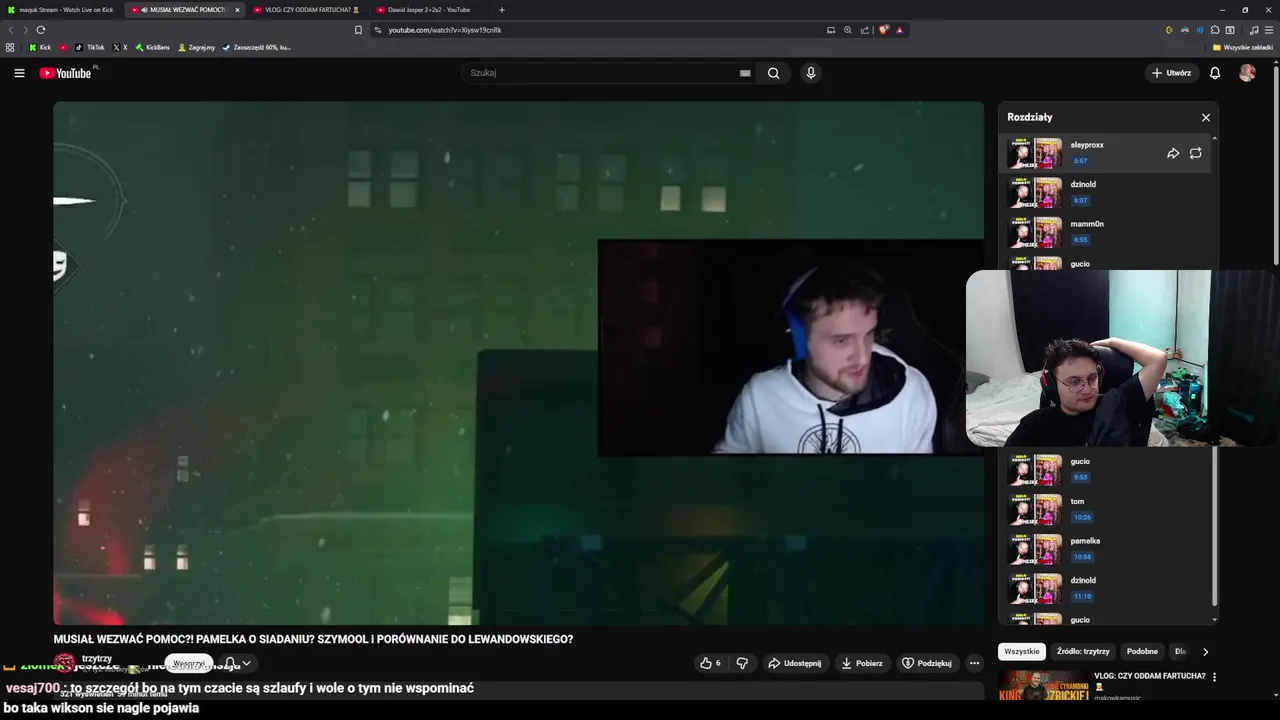Click the Podziękuj thanks button
The image size is (1280, 720).
pyautogui.click(x=927, y=663)
